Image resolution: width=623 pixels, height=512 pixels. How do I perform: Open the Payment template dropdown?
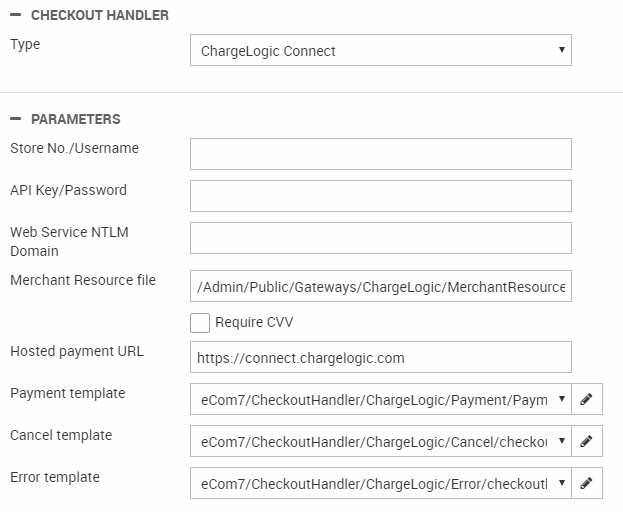(x=380, y=400)
